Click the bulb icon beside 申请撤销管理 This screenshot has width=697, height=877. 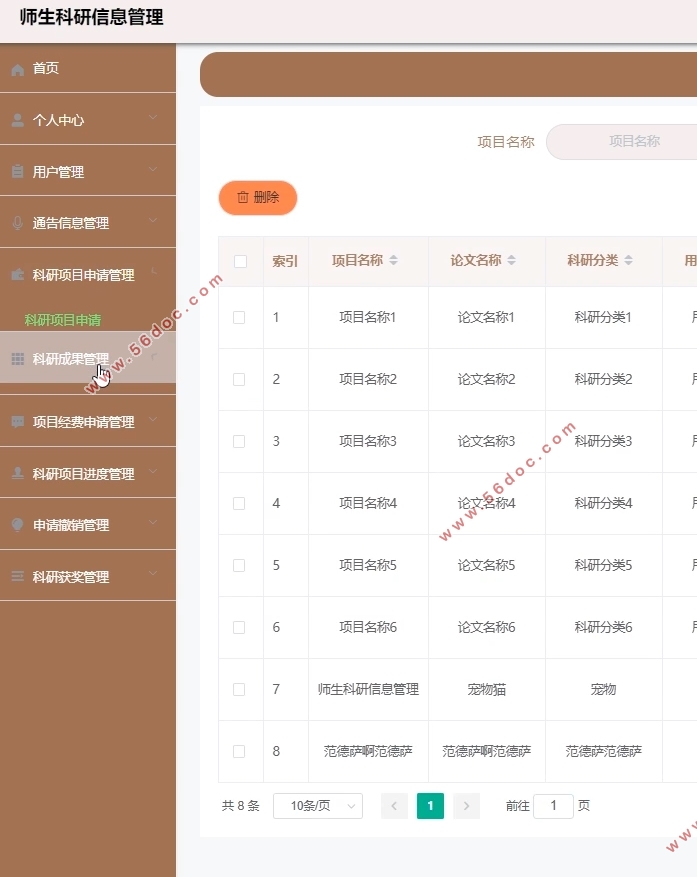click(18, 525)
